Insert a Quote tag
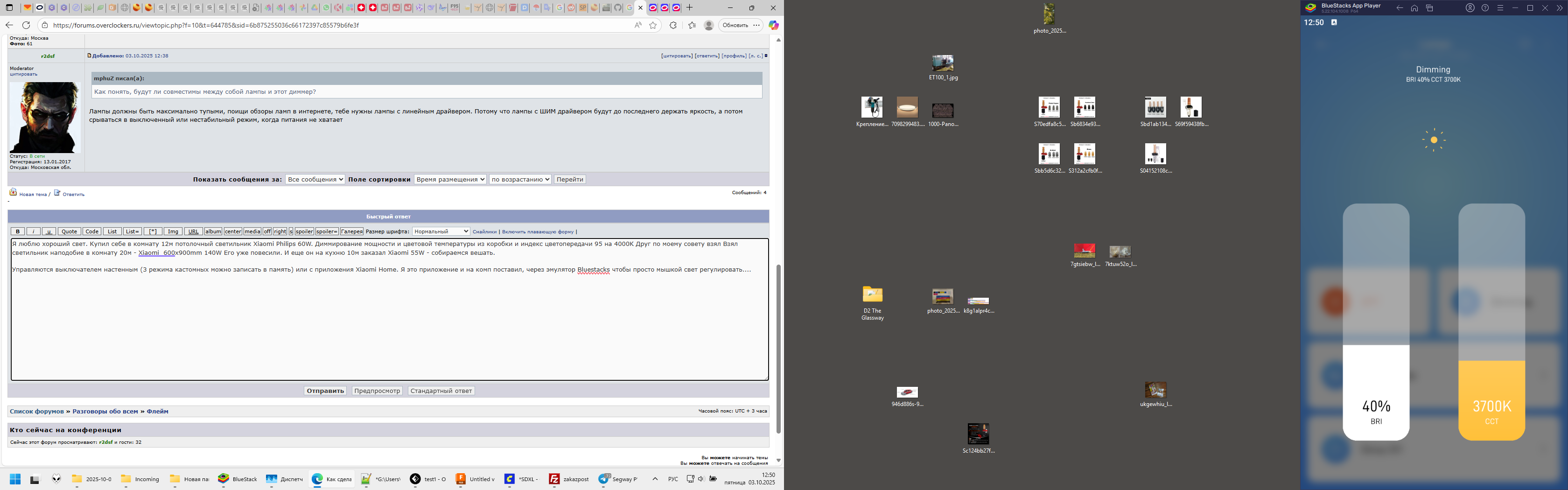 [x=70, y=231]
